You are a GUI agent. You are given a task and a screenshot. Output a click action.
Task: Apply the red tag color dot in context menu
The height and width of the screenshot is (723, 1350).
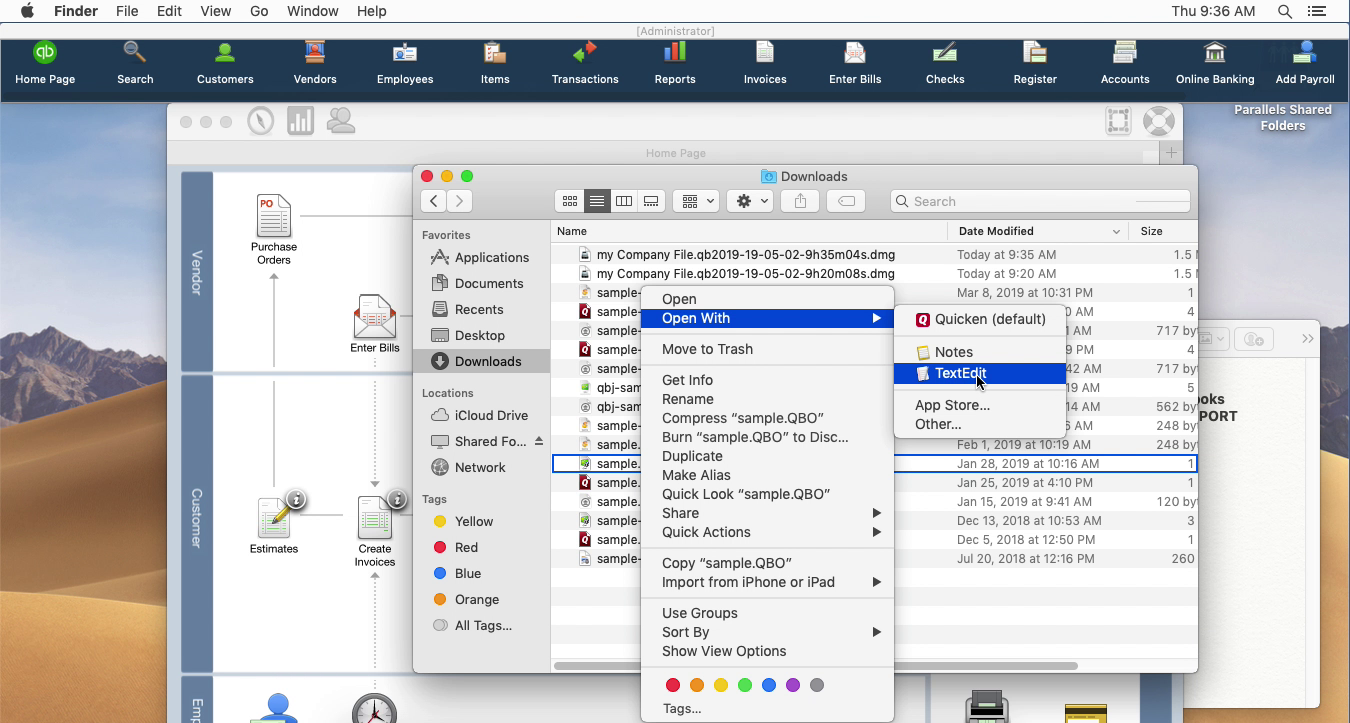673,685
